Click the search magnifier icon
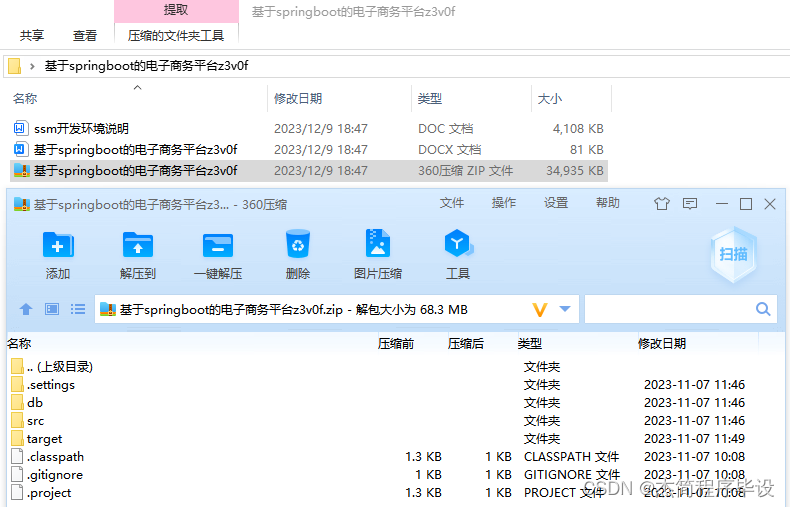790x507 pixels. [x=763, y=309]
